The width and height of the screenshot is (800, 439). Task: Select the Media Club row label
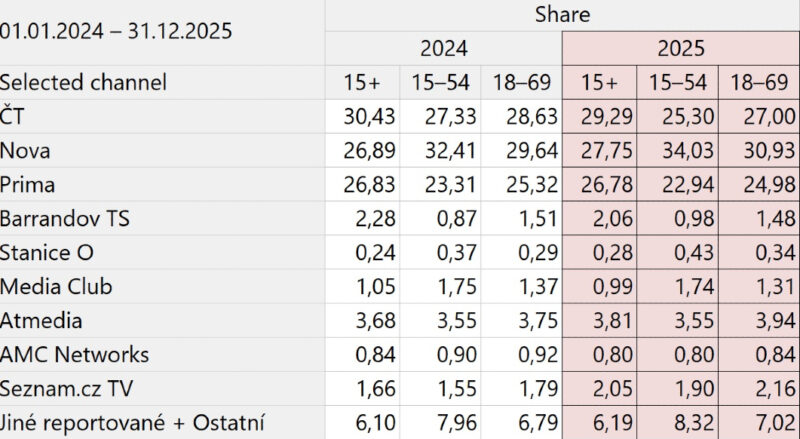click(56, 286)
